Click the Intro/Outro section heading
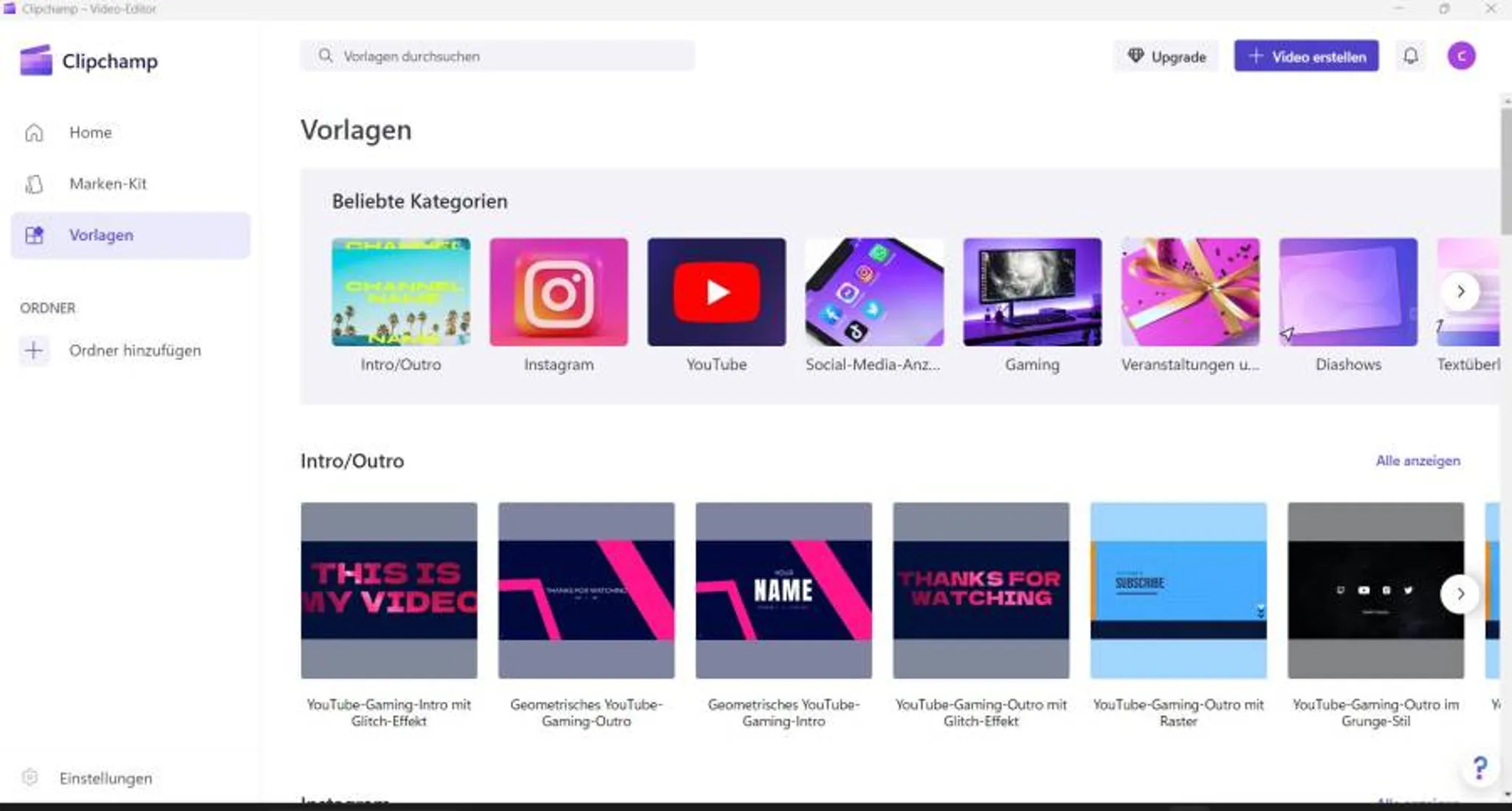The width and height of the screenshot is (1512, 811). [x=352, y=461]
